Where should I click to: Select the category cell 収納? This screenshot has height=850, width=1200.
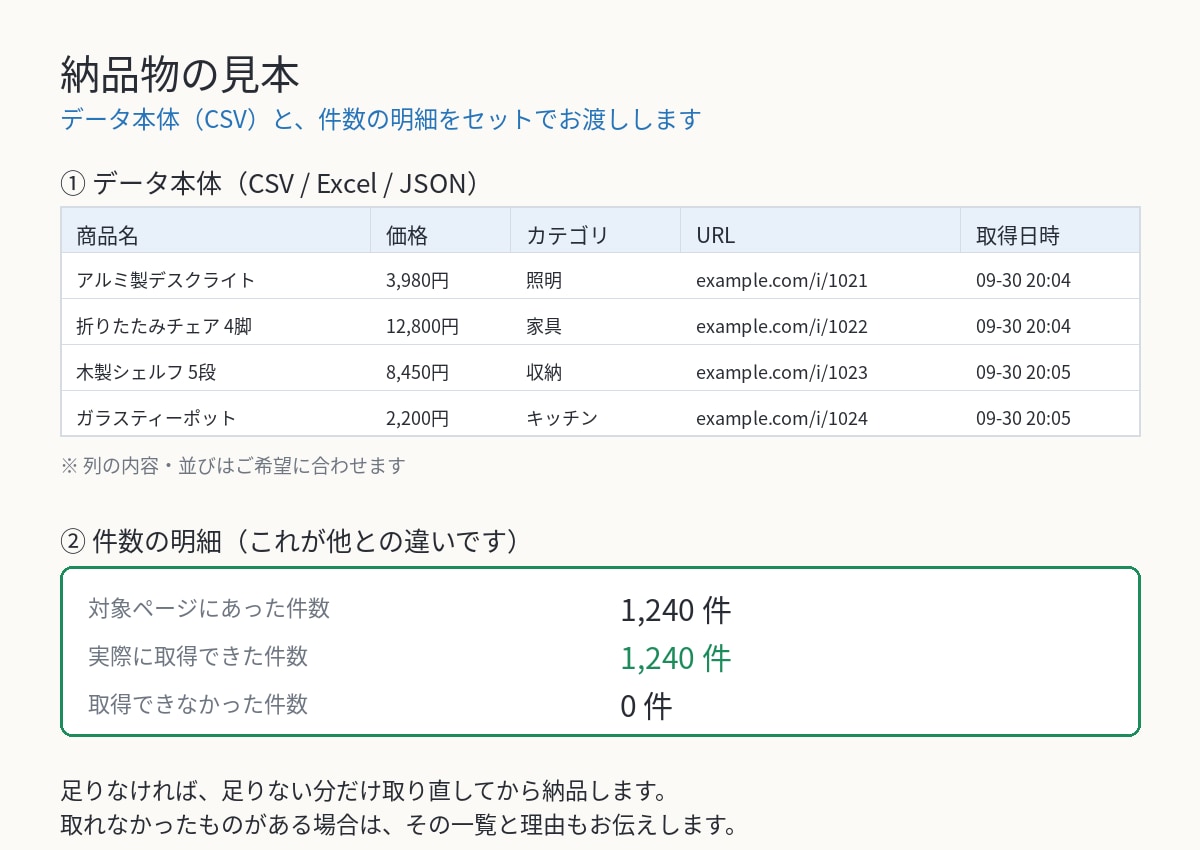point(544,372)
